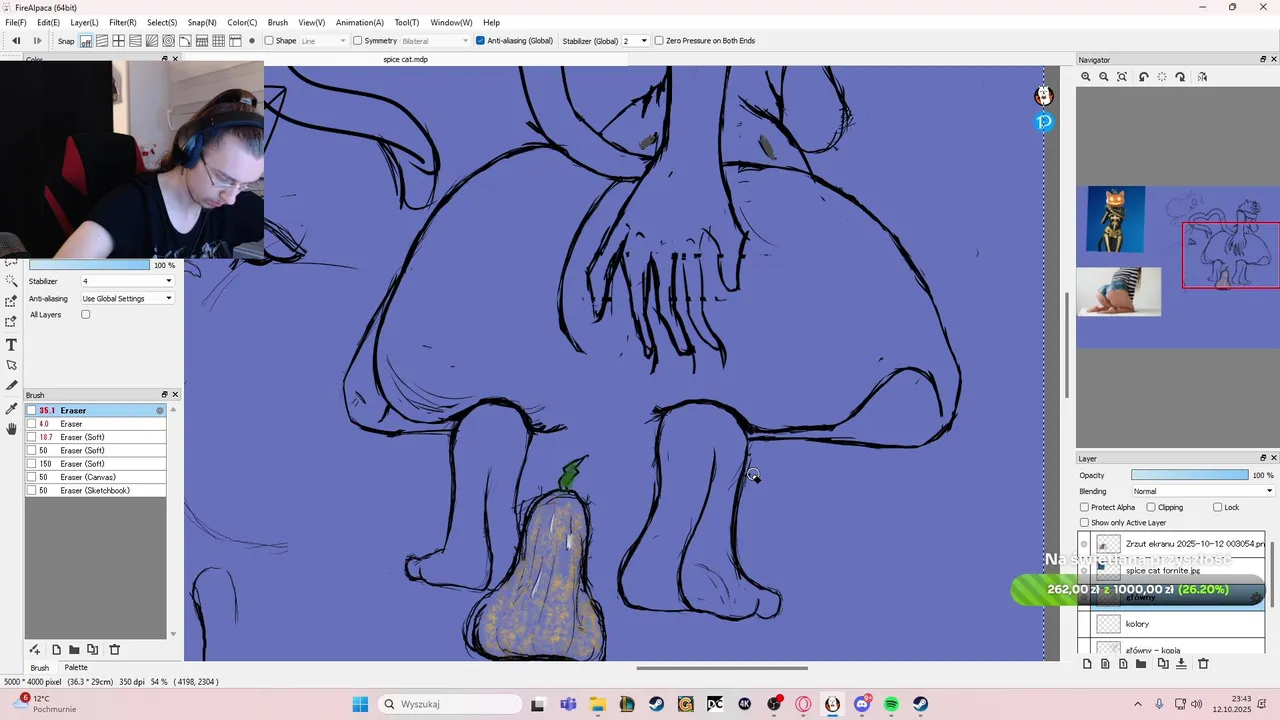The width and height of the screenshot is (1280, 720).
Task: Toggle Zero Pressure on Both Ends
Action: point(659,41)
